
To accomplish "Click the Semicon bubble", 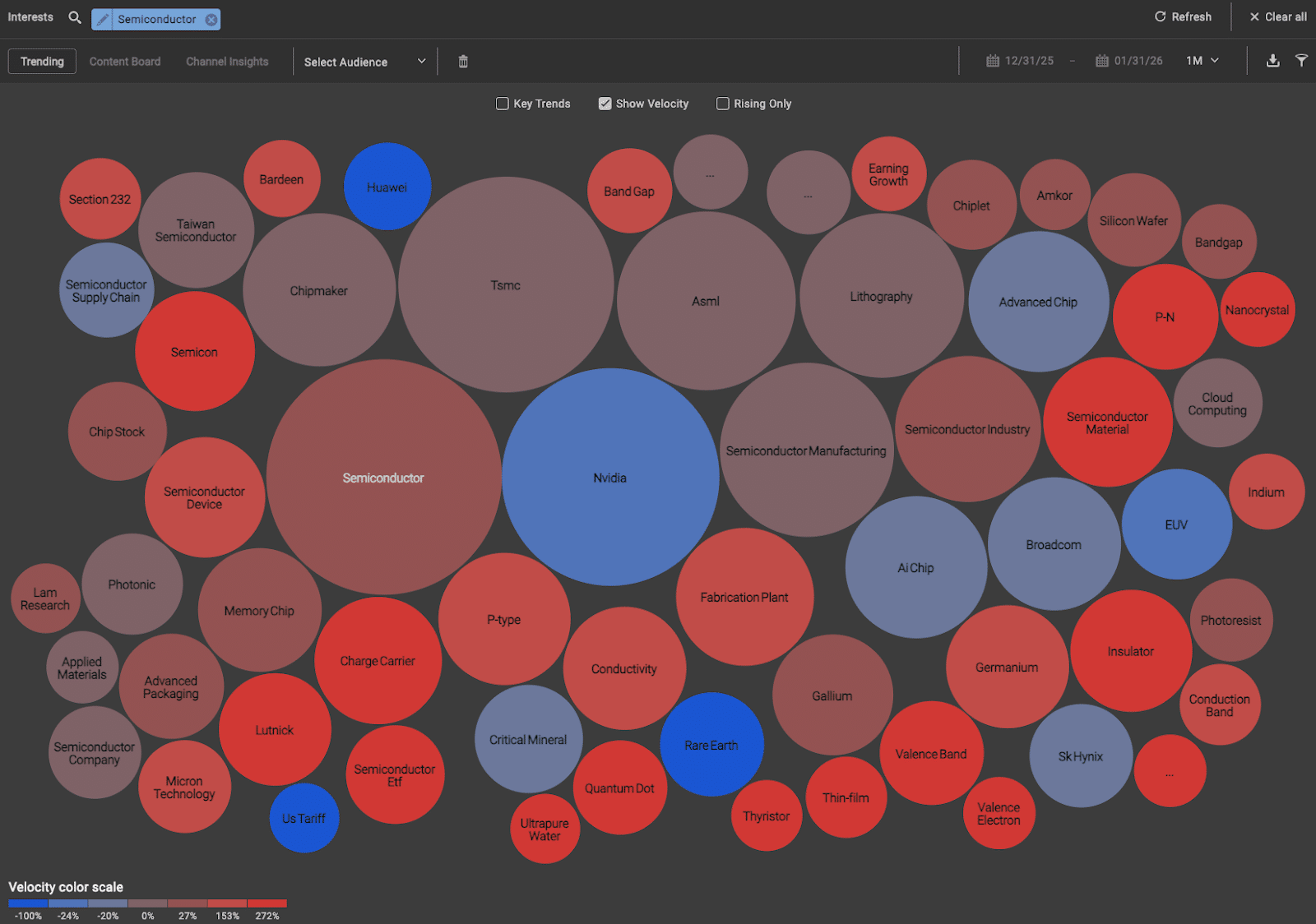I will [195, 352].
